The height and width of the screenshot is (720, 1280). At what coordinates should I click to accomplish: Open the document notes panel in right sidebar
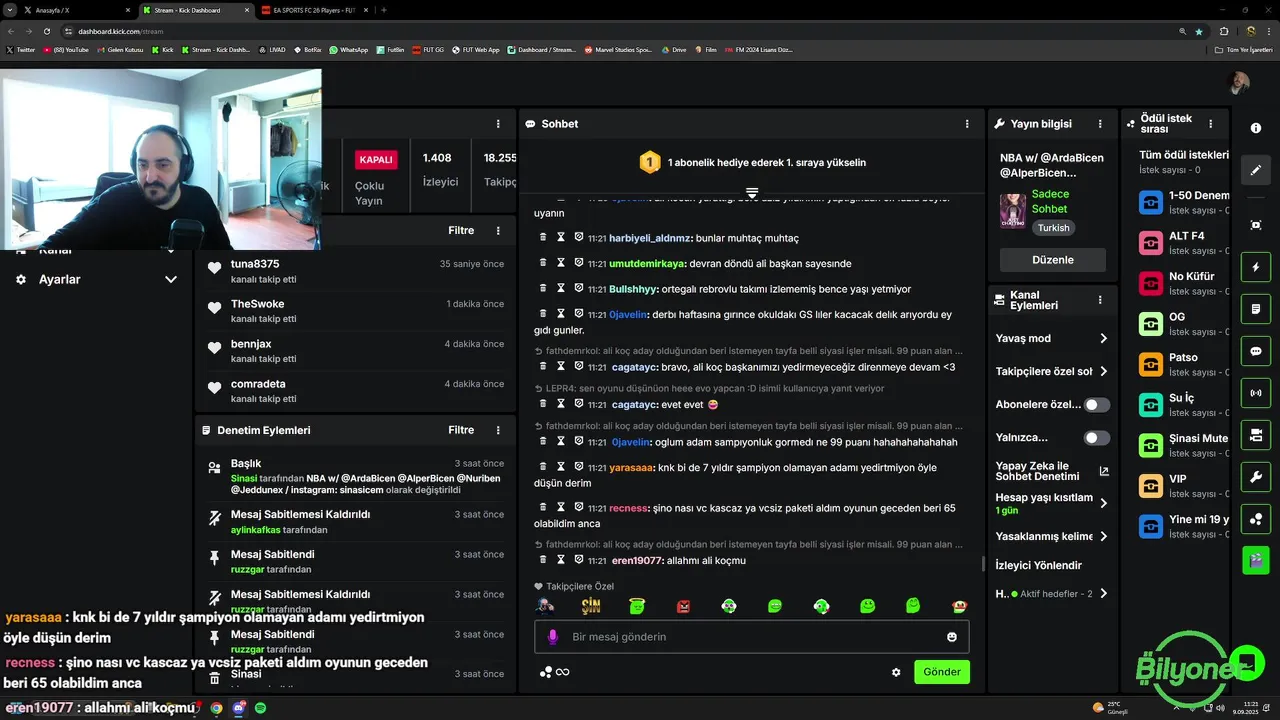click(1256, 310)
